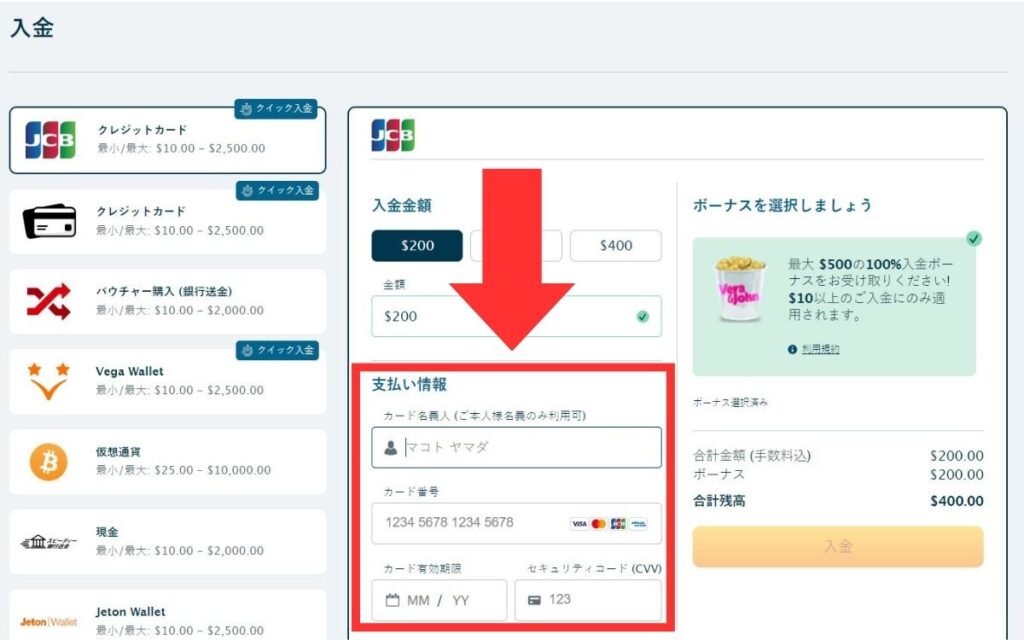Select Jeton Wallet payment logo

[49, 621]
